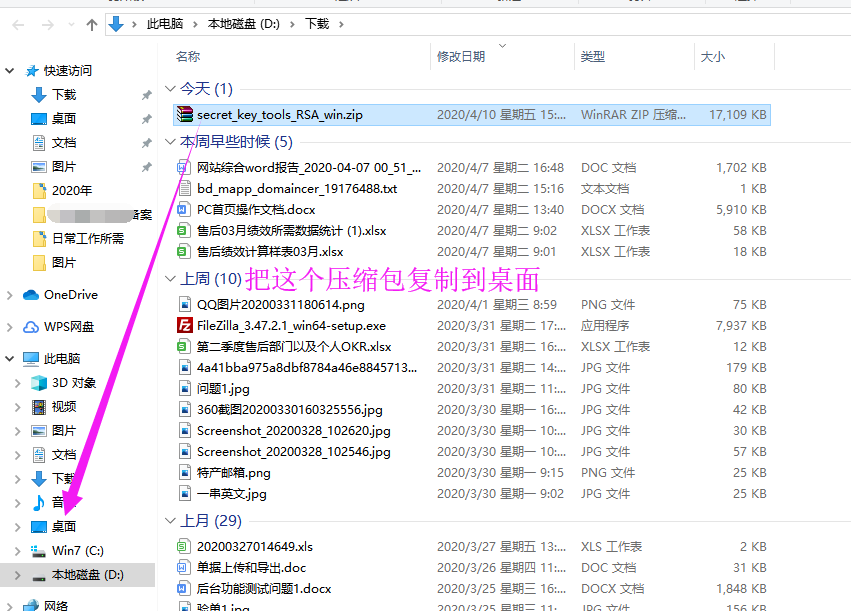The image size is (851, 611).
Task: Sort files by 修改日期 column header
Action: [x=461, y=57]
